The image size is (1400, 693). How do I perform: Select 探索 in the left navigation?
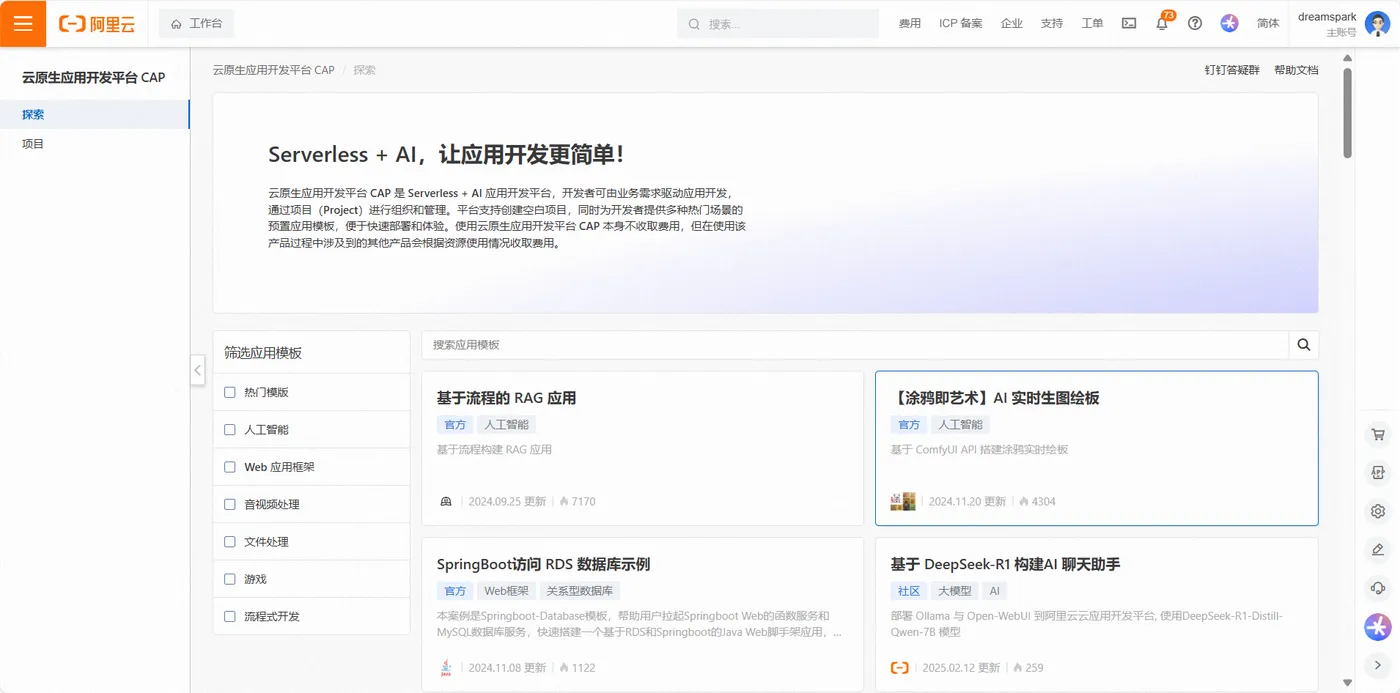click(95, 114)
